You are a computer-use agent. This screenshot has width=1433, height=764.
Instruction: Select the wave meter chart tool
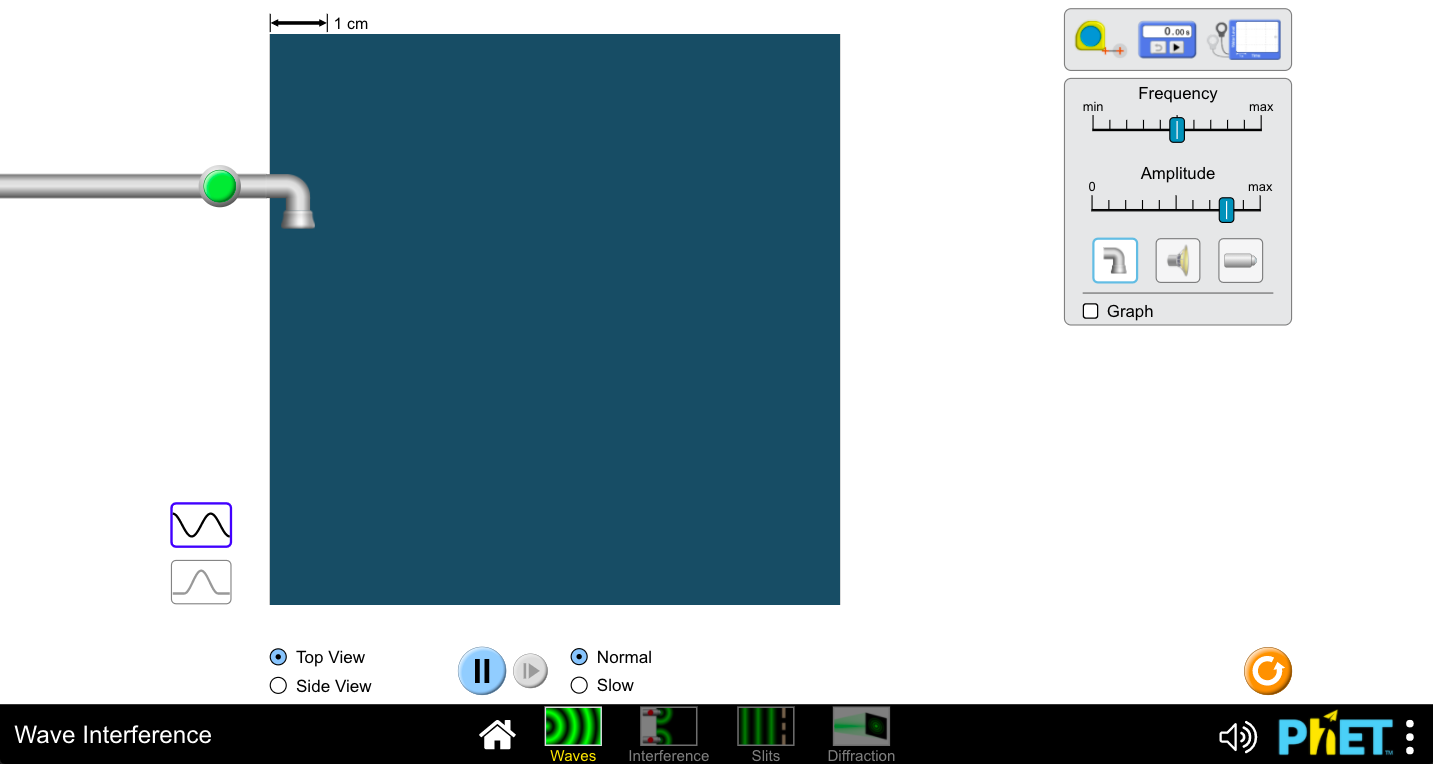click(x=1248, y=40)
